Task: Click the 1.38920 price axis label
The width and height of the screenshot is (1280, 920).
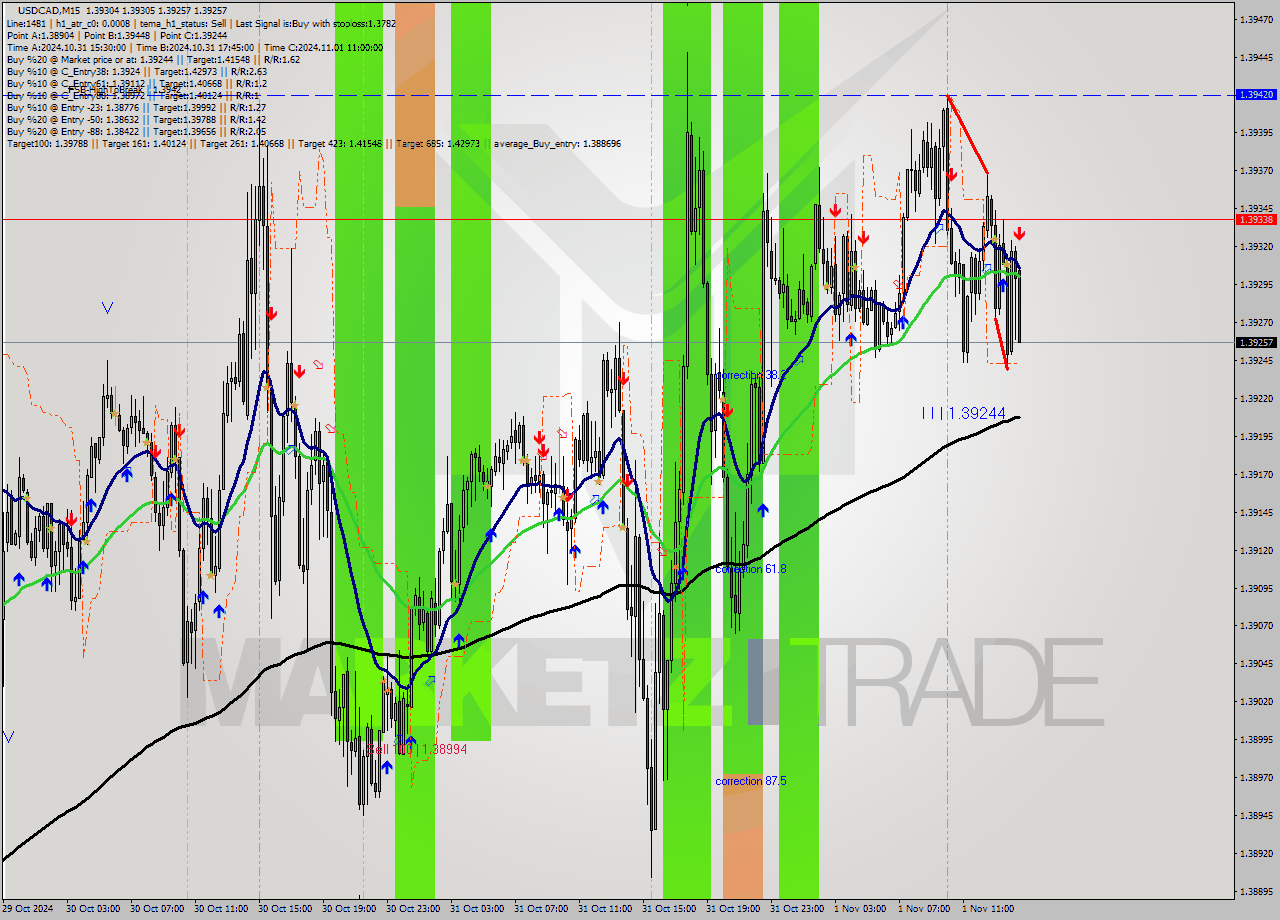Action: click(1256, 853)
